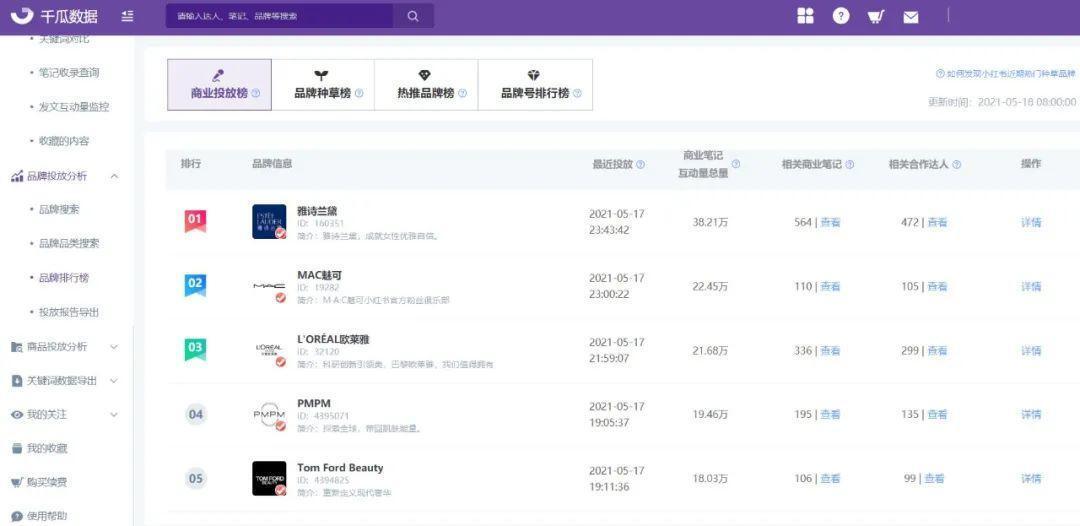Click the top search input field
Screen dimensions: 1080x526
click(280, 17)
